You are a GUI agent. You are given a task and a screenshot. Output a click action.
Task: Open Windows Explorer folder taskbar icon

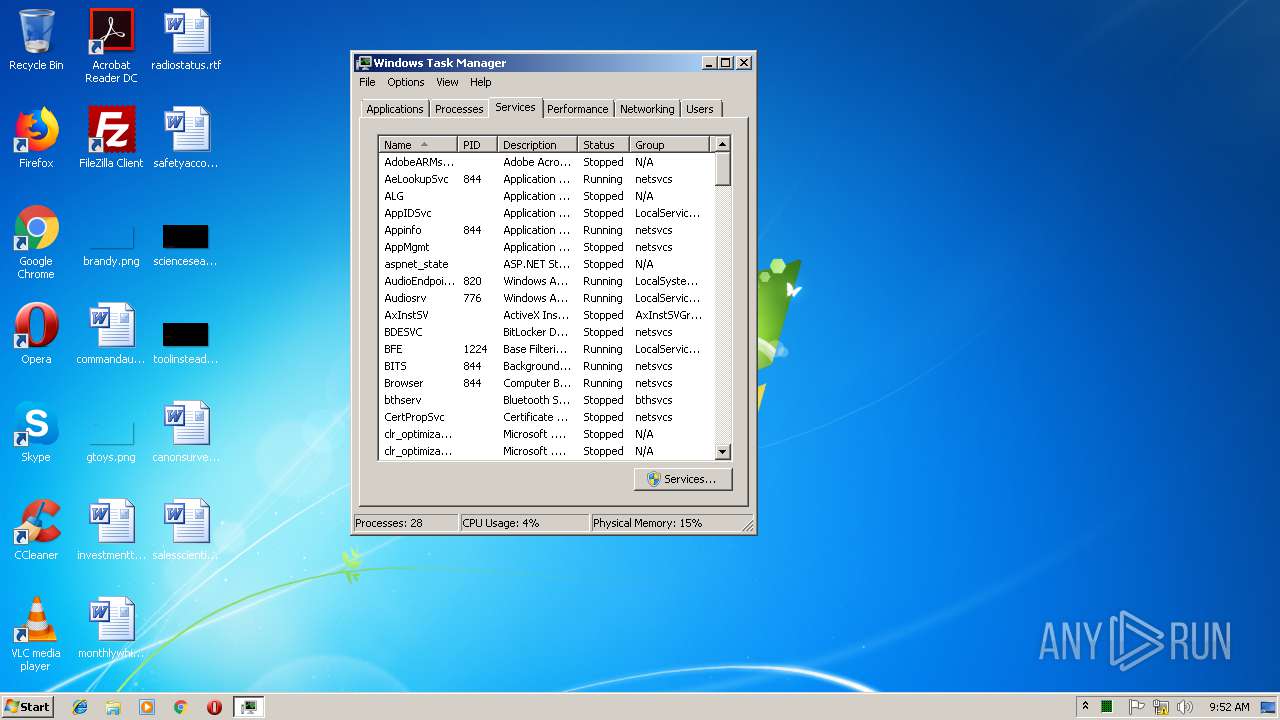coord(113,707)
